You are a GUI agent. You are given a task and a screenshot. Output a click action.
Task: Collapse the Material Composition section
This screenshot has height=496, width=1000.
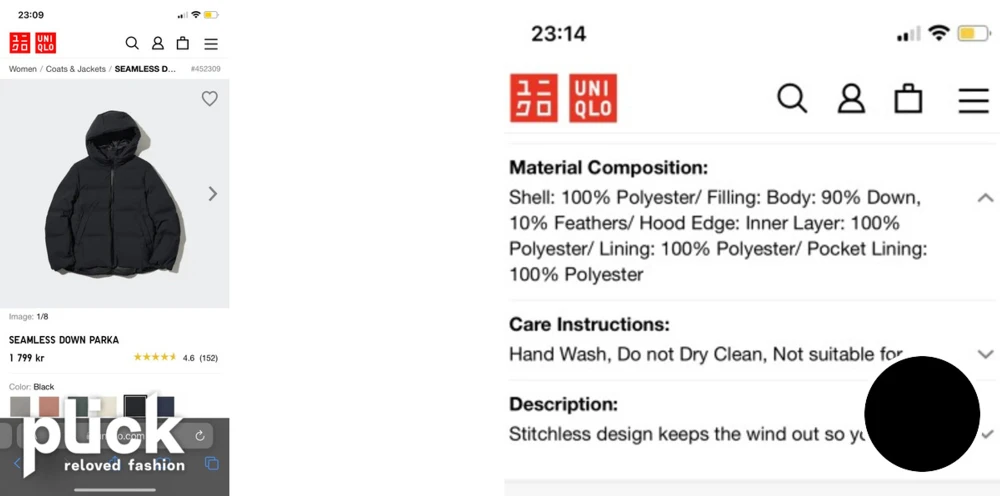pos(985,198)
